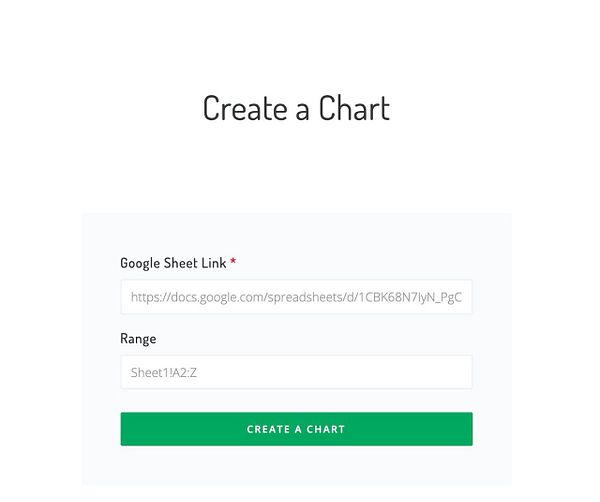Screen dimensions: 600x502
Task: Click the CREATE text on the green button
Action: click(268, 429)
